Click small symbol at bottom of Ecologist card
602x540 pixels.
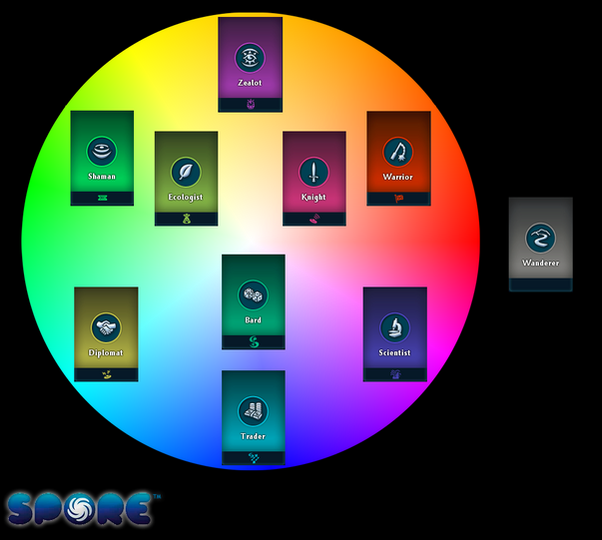click(x=186, y=219)
